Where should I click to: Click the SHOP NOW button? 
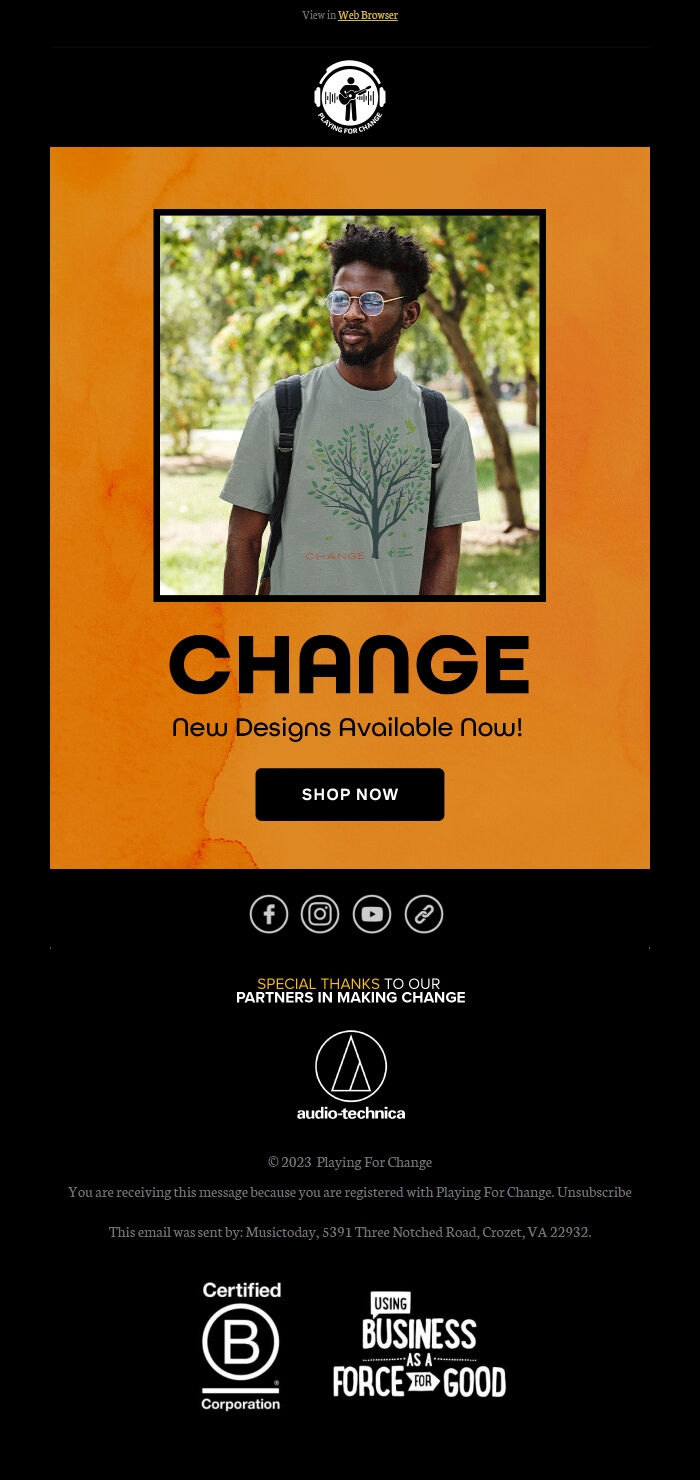click(x=350, y=794)
